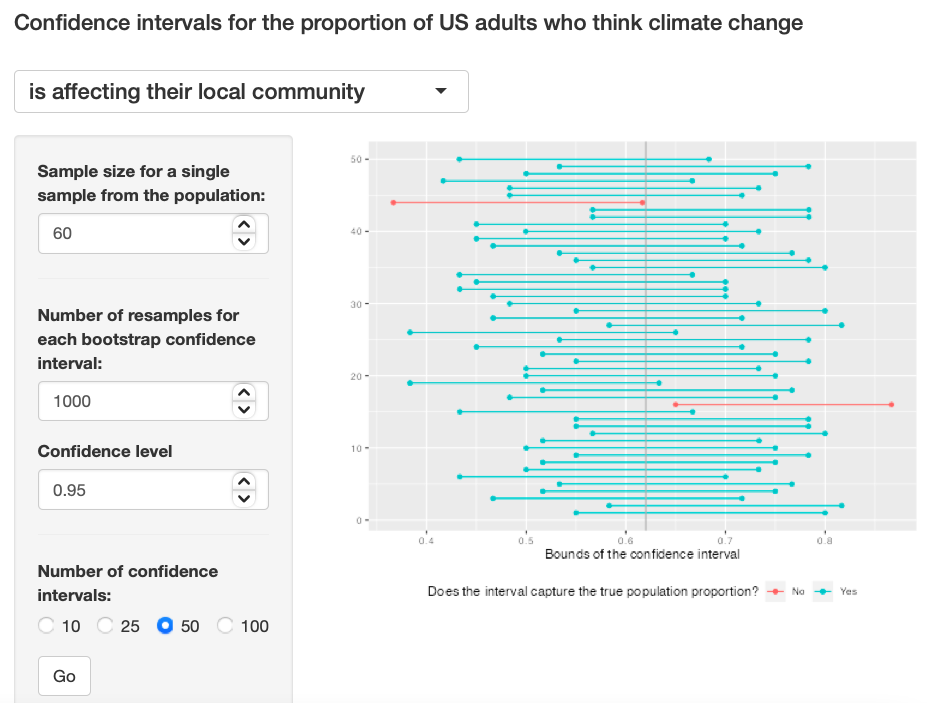The height and width of the screenshot is (703, 936).
Task: Select 25 confidence intervals
Action: coord(106,626)
